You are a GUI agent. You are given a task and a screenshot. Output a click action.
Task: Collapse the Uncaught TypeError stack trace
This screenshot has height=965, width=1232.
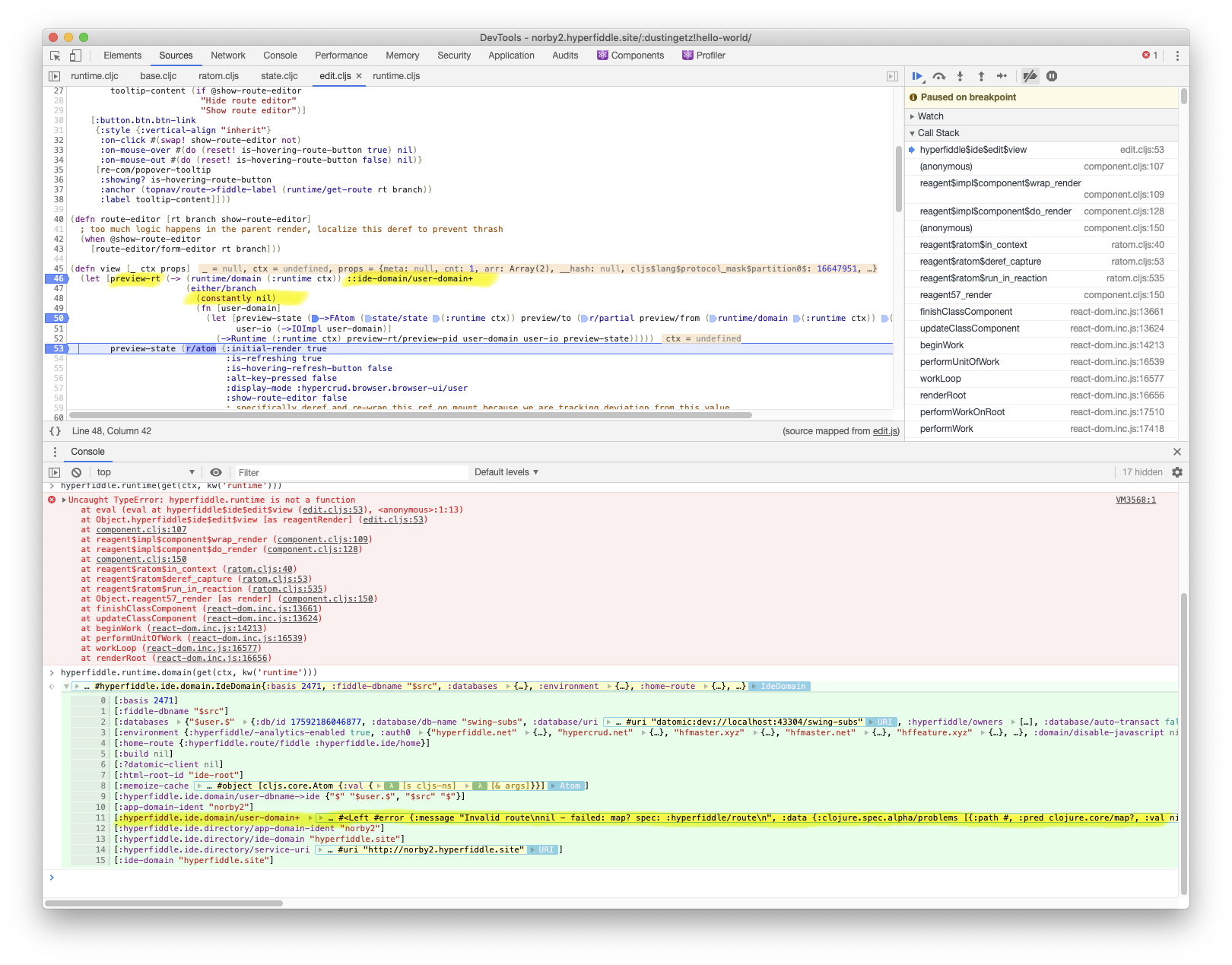click(x=64, y=500)
